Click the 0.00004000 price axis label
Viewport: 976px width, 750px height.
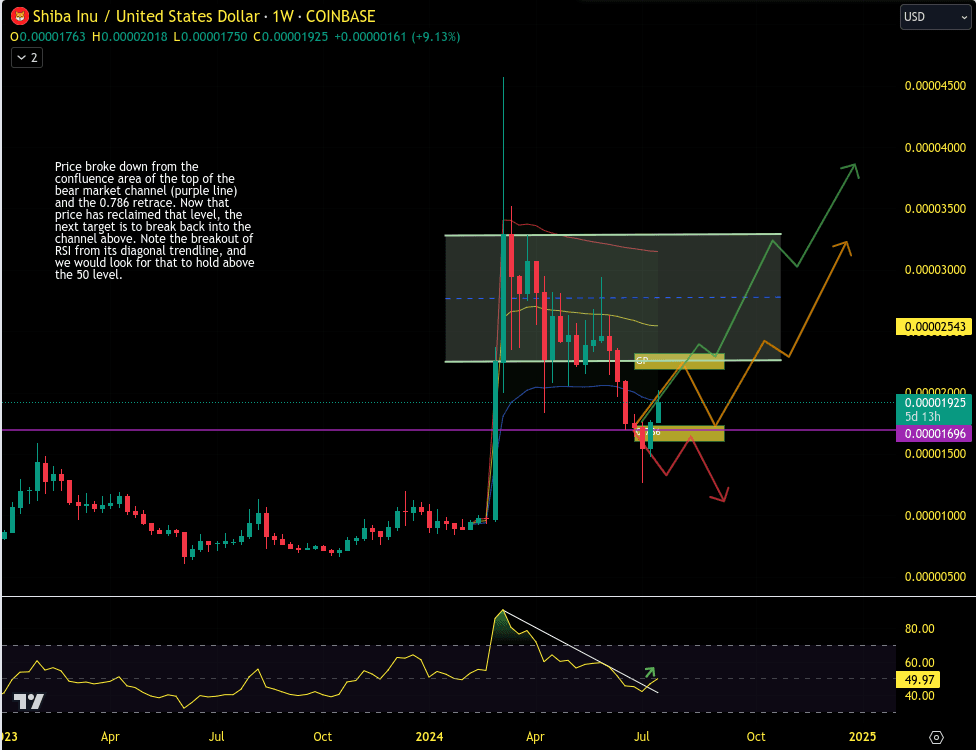935,148
